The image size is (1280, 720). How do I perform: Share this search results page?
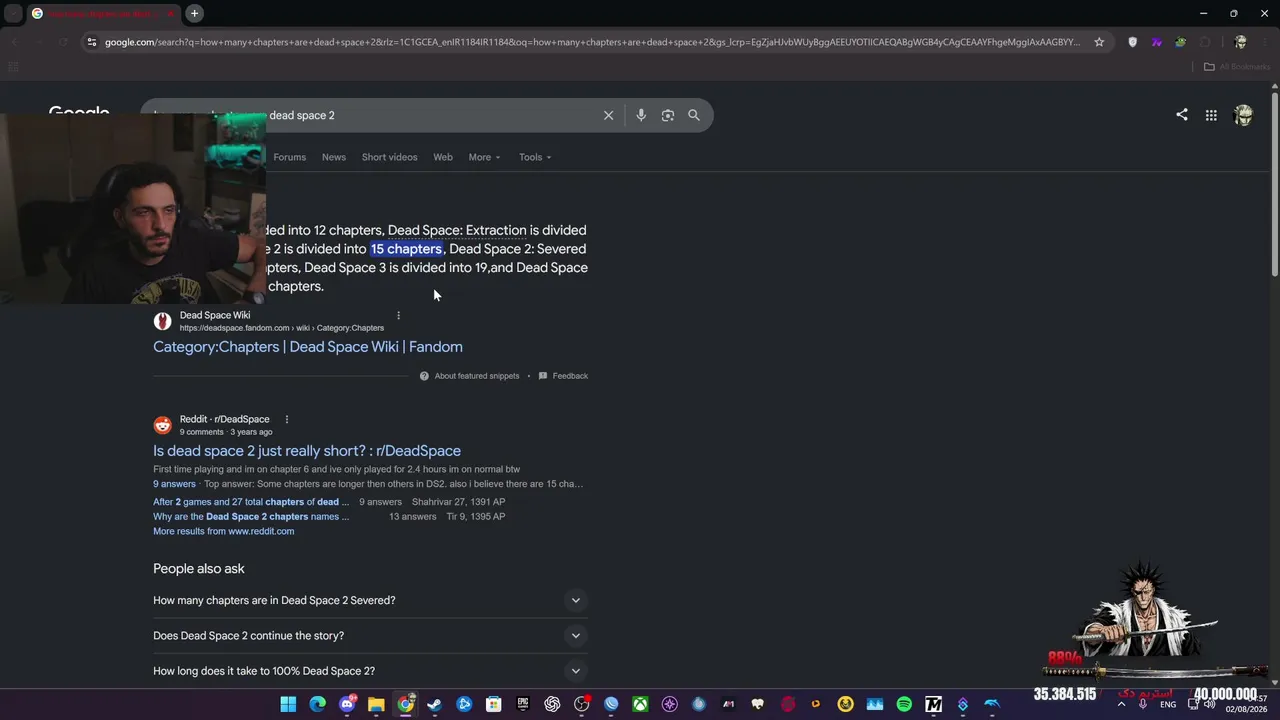(1182, 115)
